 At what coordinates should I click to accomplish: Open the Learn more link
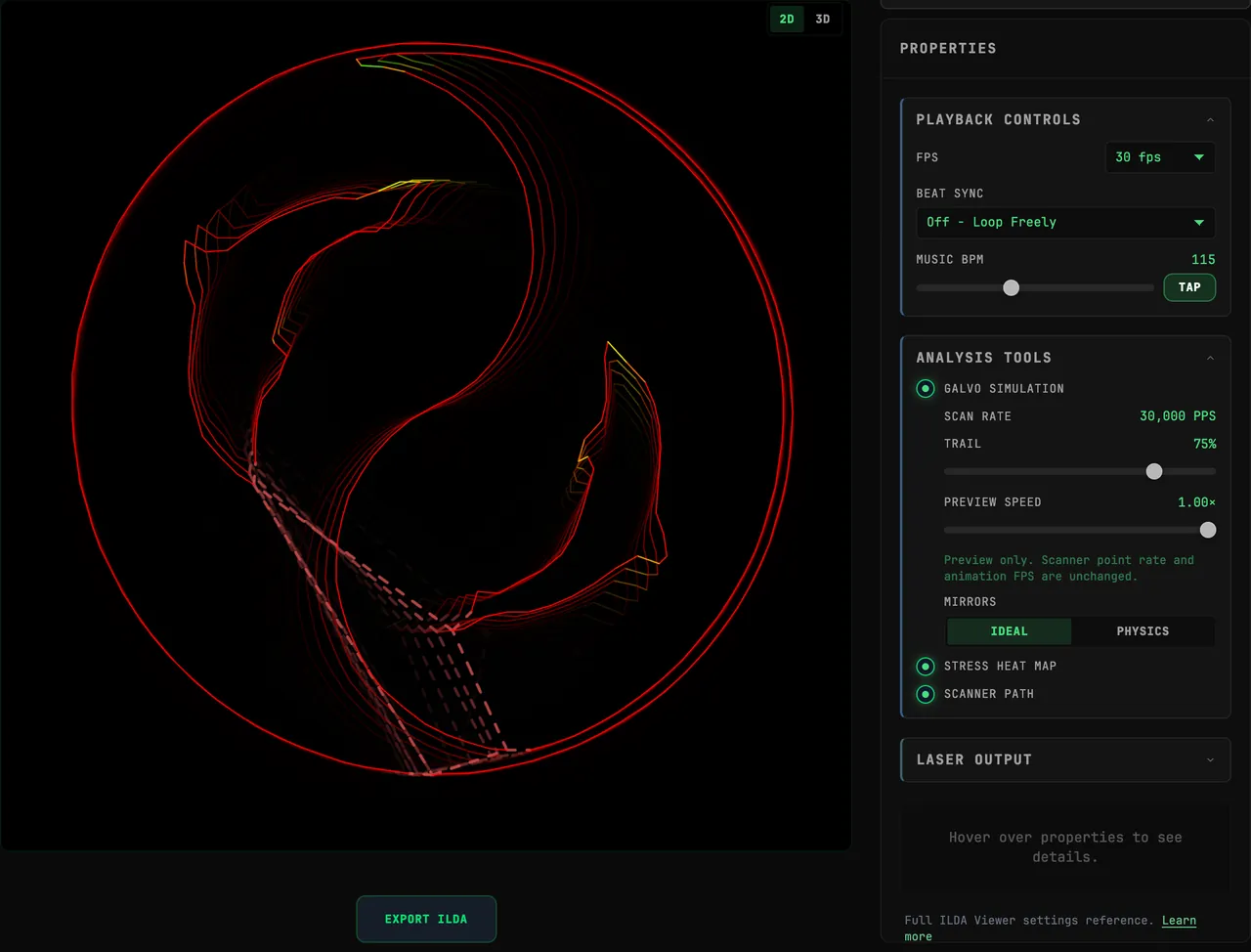click(x=1179, y=921)
